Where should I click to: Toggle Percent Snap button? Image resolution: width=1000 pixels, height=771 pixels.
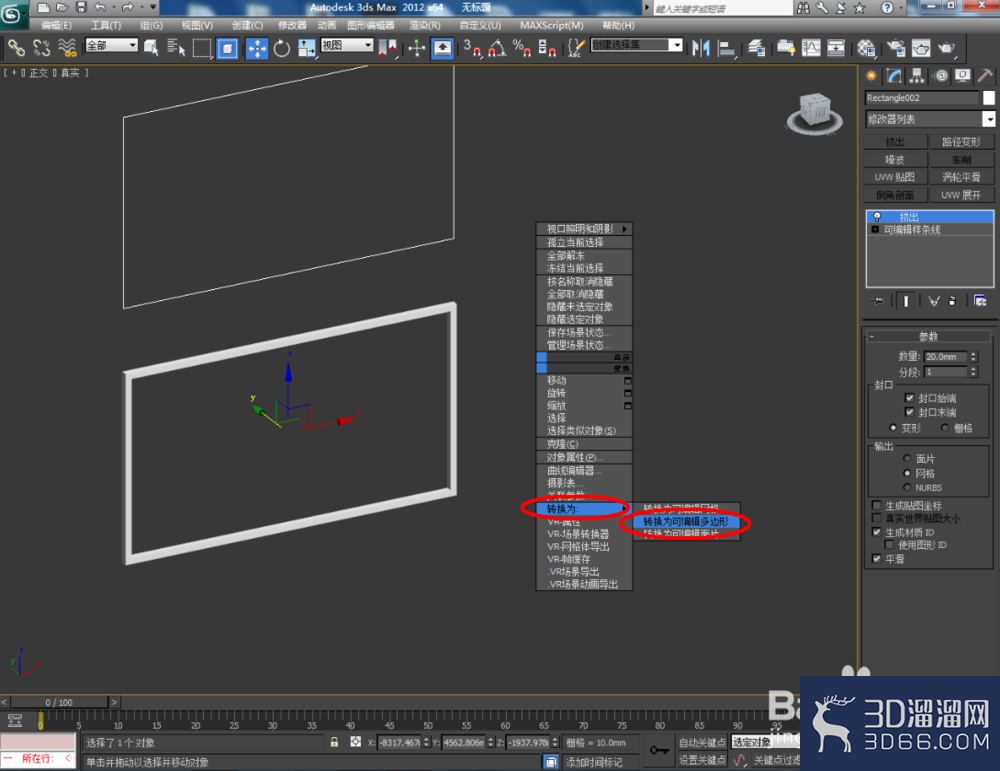(x=522, y=48)
